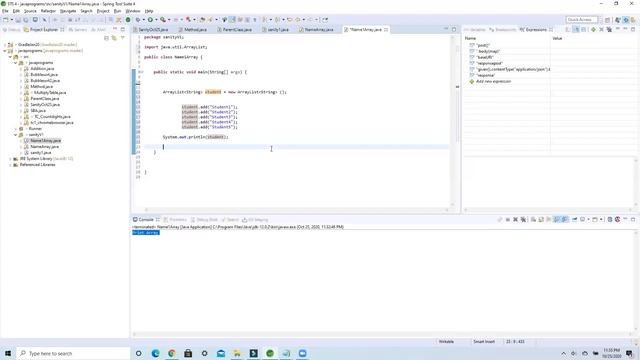This screenshot has height=360, width=640.
Task: Remove all expressions via double-X icon
Action: tap(609, 30)
